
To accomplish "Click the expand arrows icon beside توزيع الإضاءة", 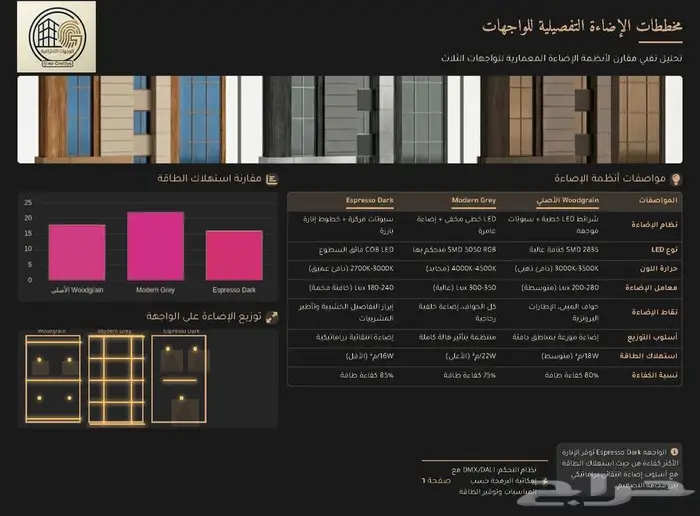I will tap(271, 317).
